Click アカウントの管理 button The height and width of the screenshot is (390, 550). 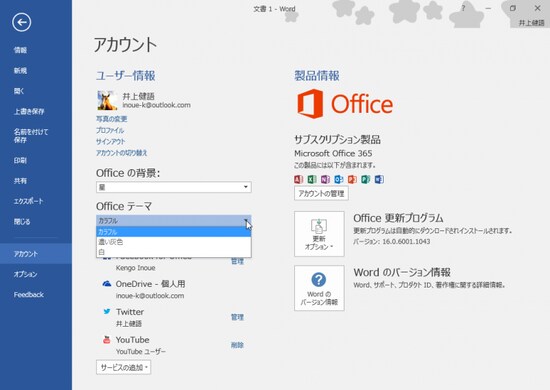(x=321, y=193)
